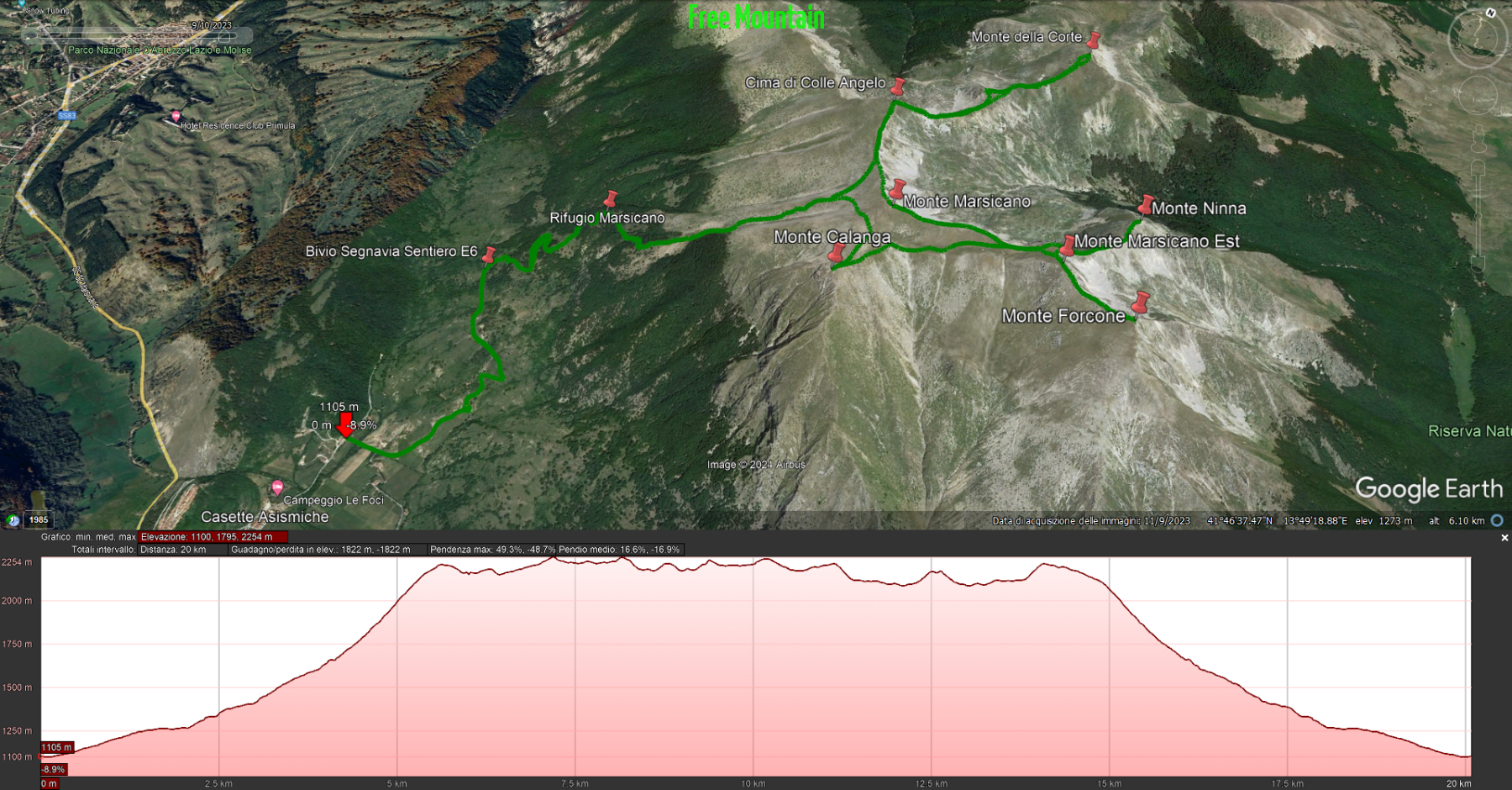Viewport: 1512px width, 790px height.
Task: Click the Data di acquisizione delle immagini date
Action: [1091, 521]
